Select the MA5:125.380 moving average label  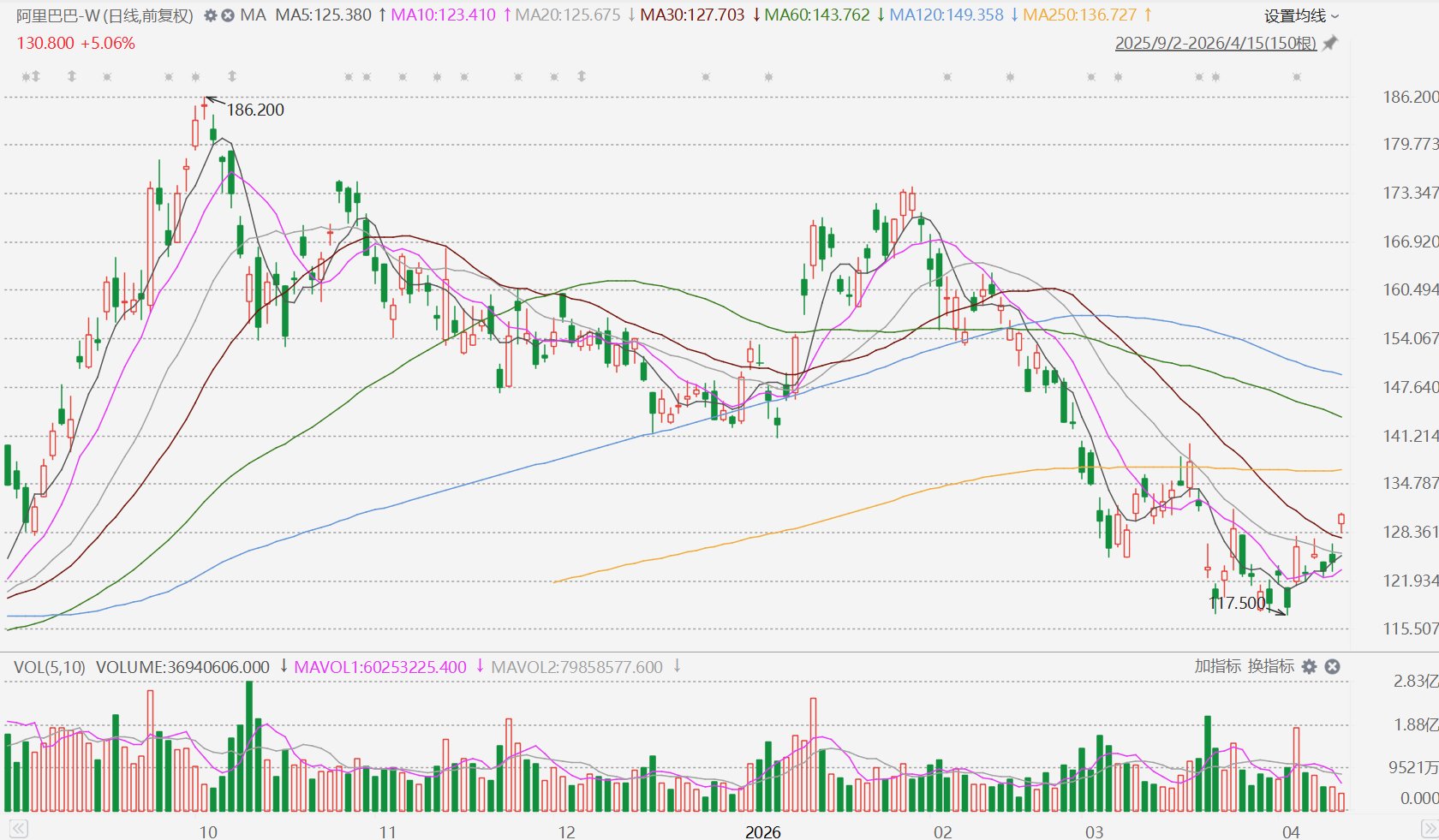[324, 15]
